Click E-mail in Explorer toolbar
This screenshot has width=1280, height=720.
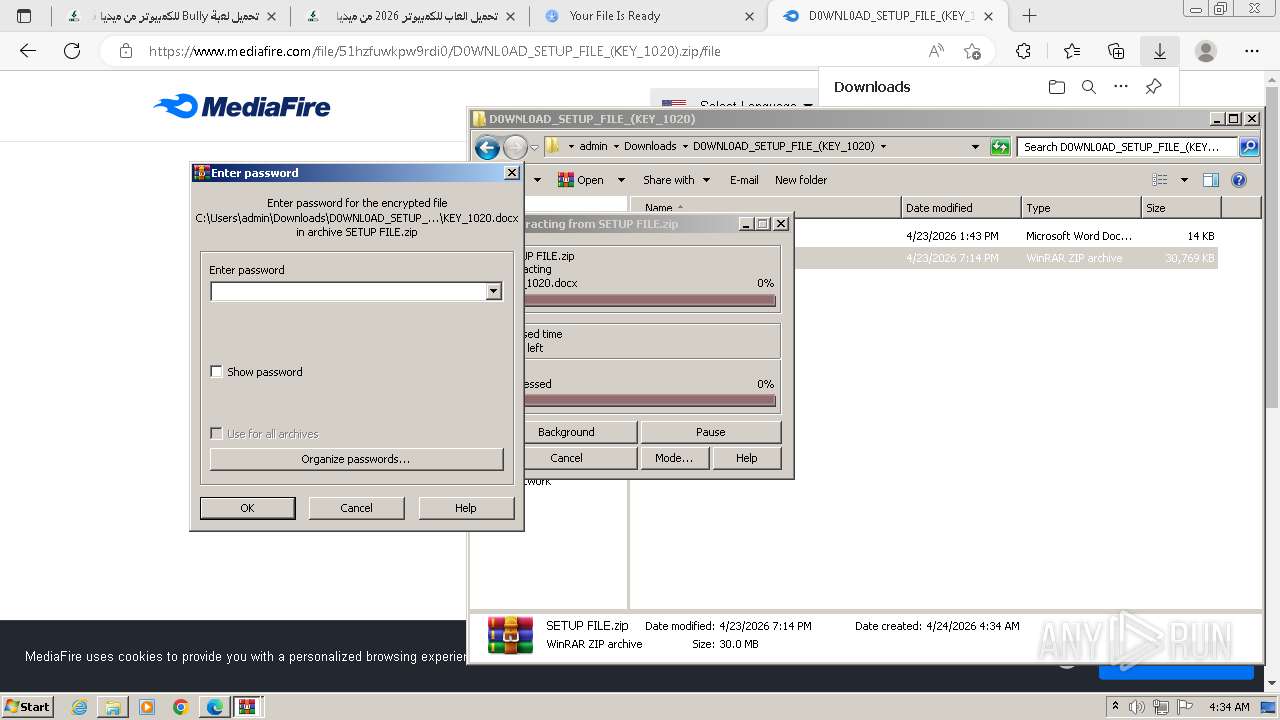coord(744,180)
